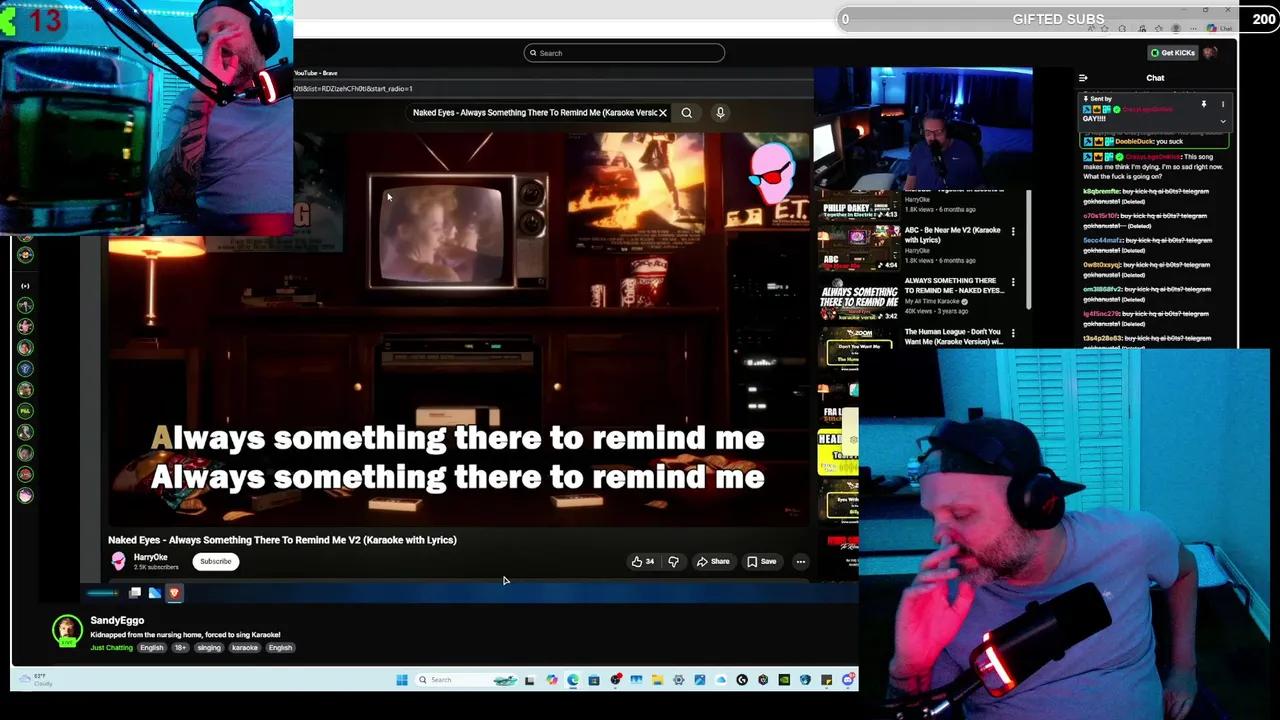Click the Brave icon in the inner taskbar

click(x=174, y=593)
